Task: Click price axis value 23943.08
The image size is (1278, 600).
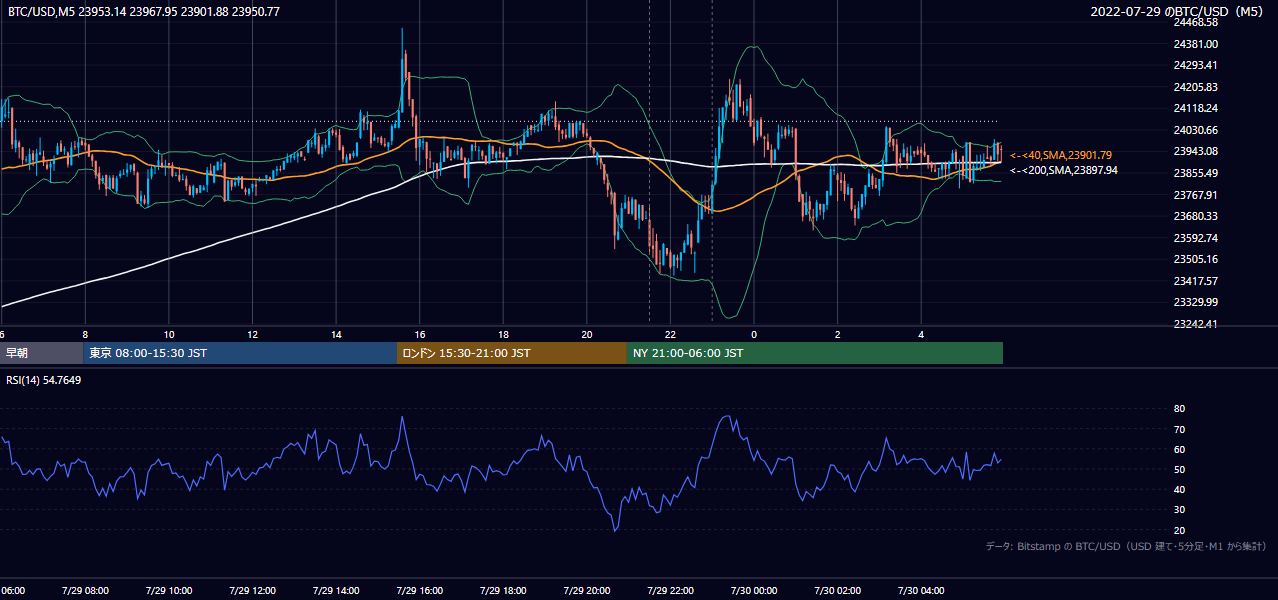Action: 1196,151
